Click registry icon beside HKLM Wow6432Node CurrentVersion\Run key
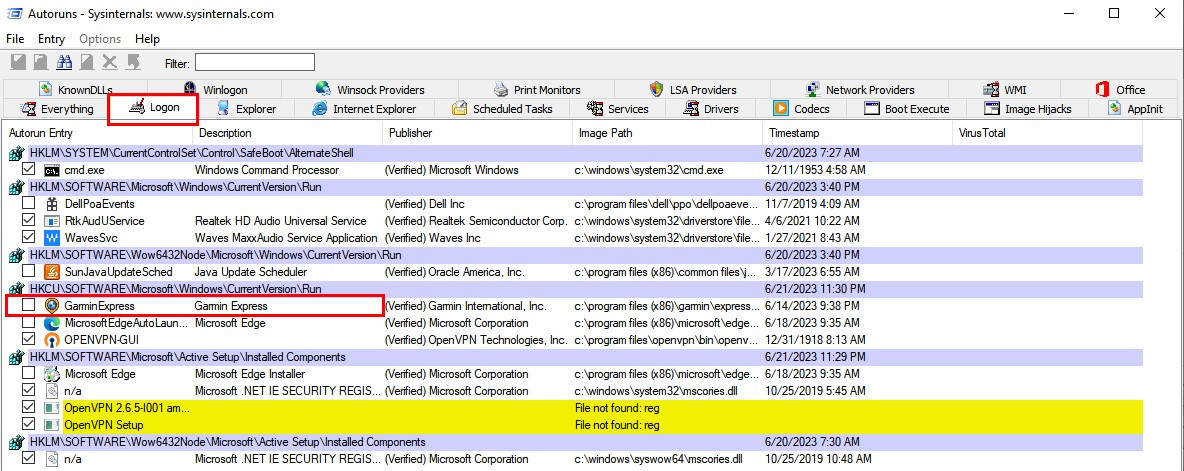 coord(16,255)
